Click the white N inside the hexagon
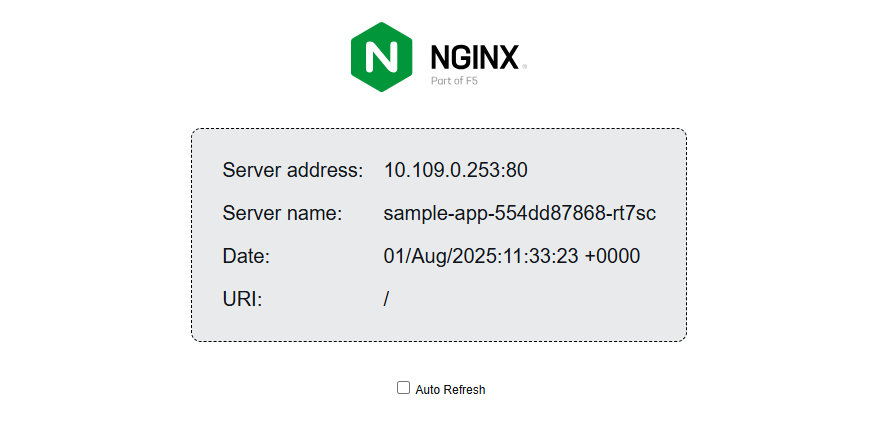Screen dimensions: 872x444 pyautogui.click(x=381, y=57)
